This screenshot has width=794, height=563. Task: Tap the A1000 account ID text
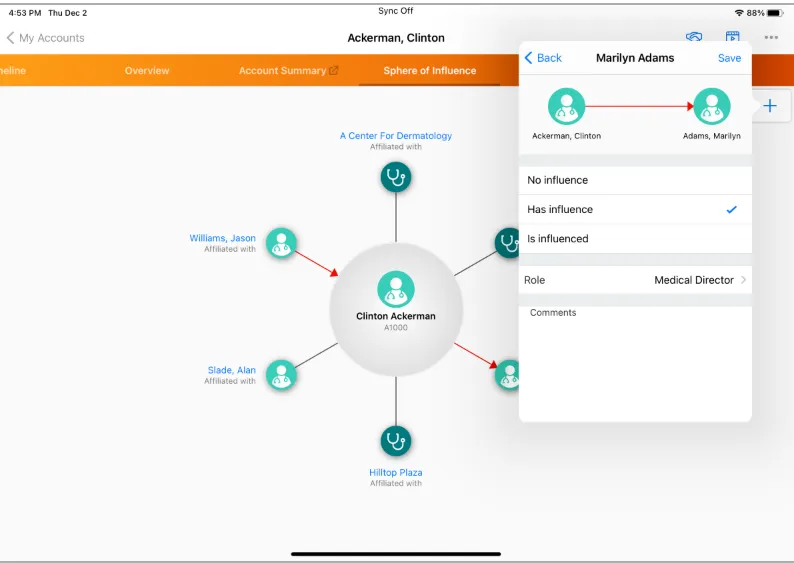(395, 328)
